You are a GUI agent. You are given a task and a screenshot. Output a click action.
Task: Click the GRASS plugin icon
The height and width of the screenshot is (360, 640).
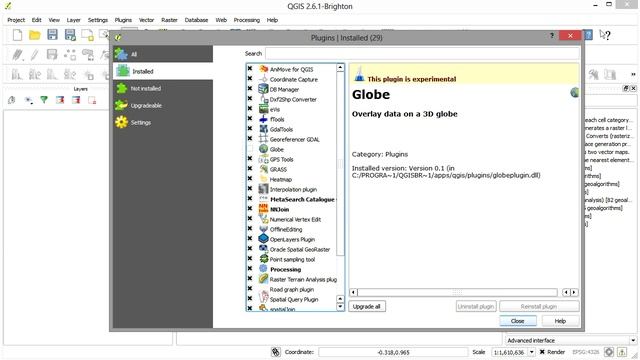click(264, 169)
